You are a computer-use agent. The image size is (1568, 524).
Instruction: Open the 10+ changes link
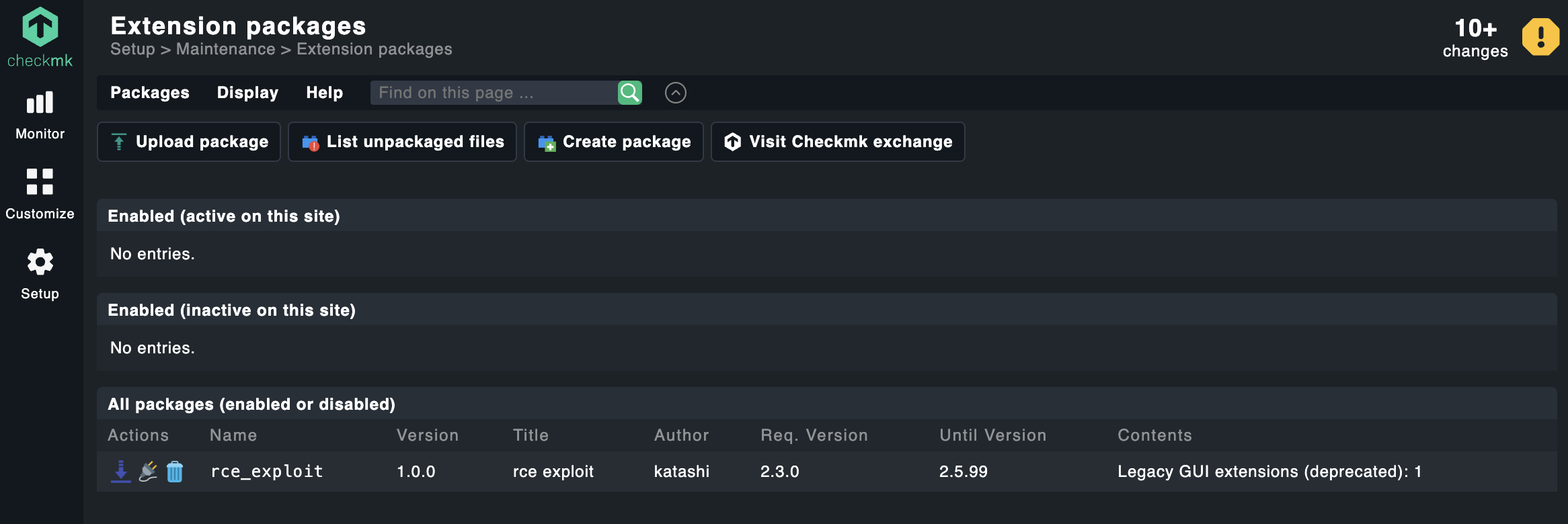1475,38
